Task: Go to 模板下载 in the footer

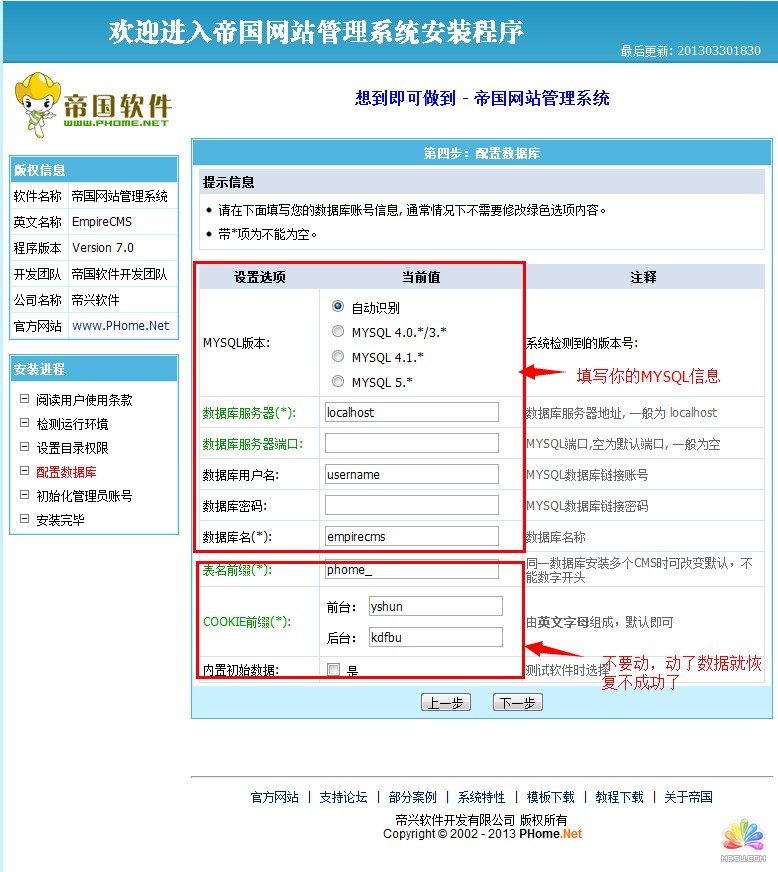Action: point(550,797)
